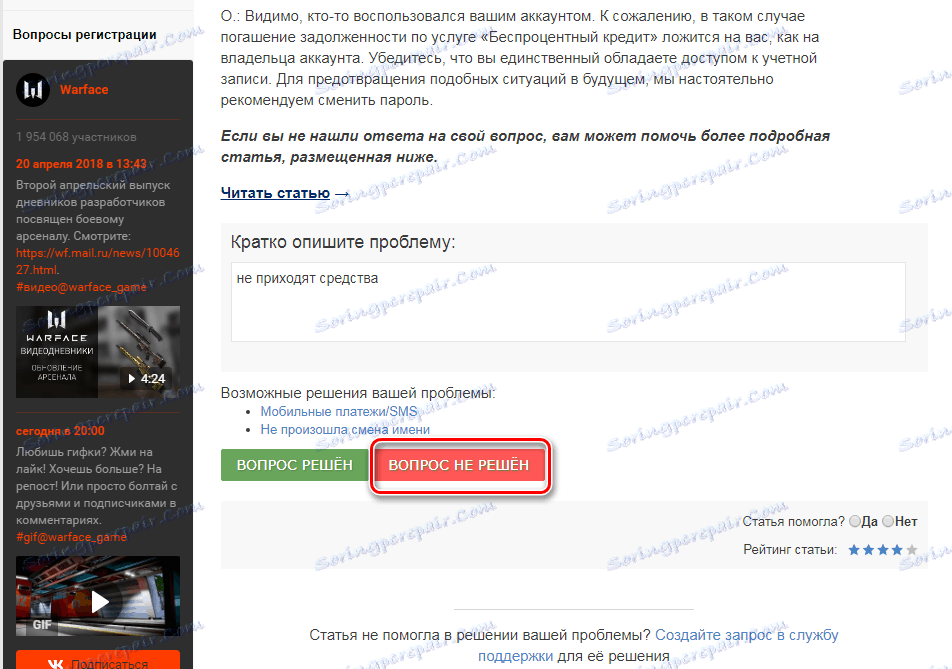Open Не произошла смена имени link
952x669 pixels.
(x=345, y=430)
